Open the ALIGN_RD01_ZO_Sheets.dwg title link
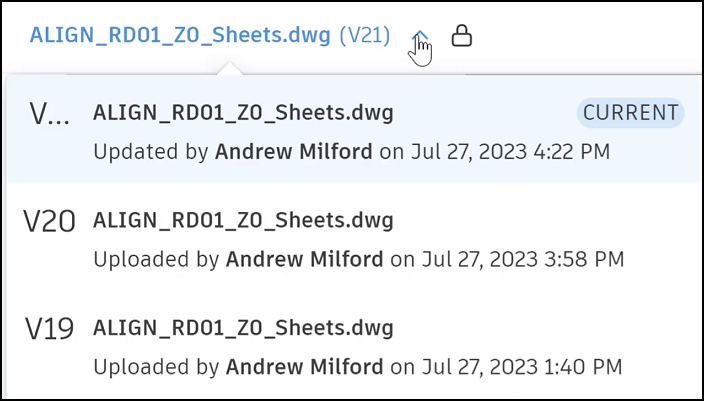 tap(180, 36)
